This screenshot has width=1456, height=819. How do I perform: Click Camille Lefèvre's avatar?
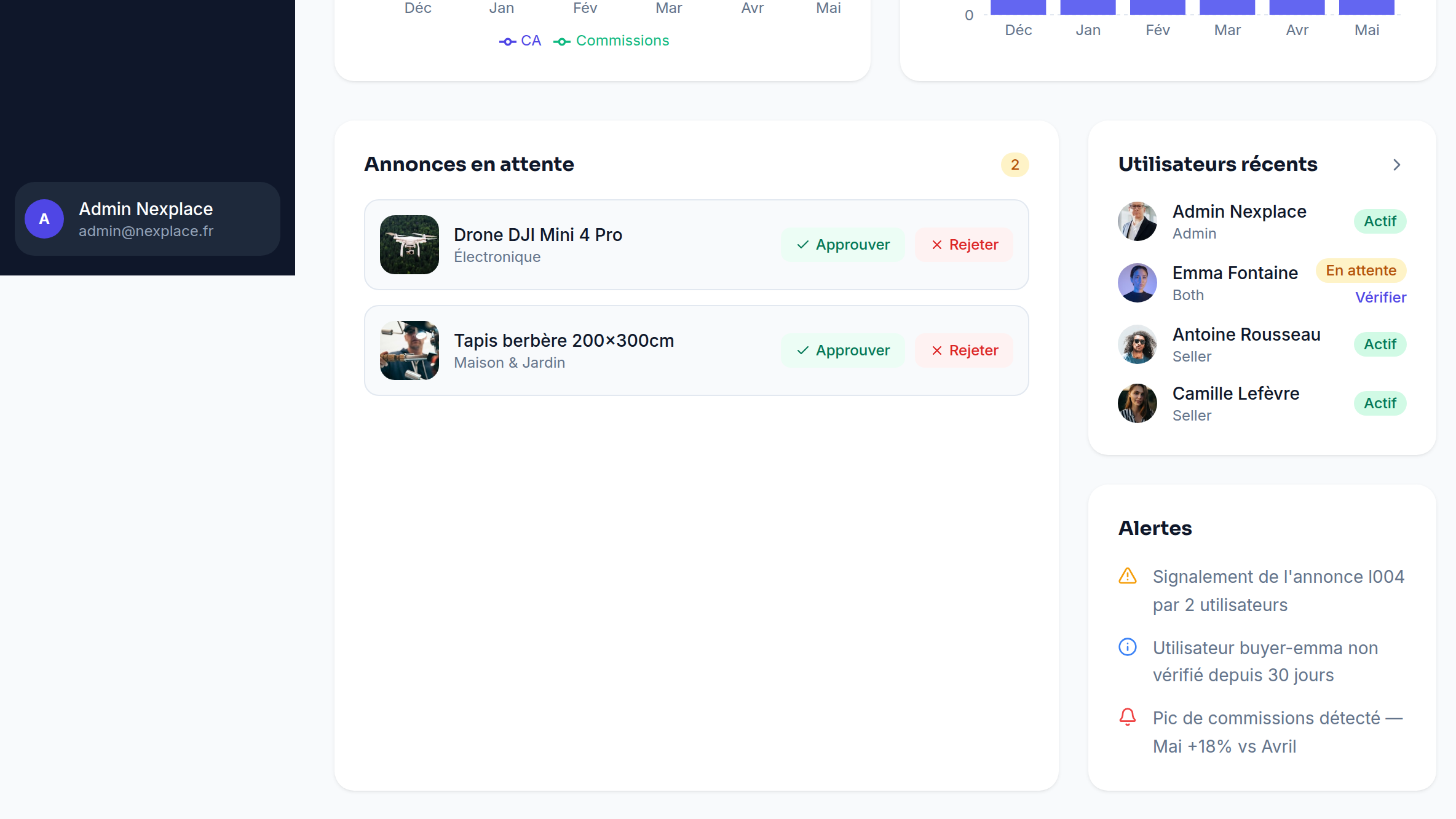coord(1137,403)
